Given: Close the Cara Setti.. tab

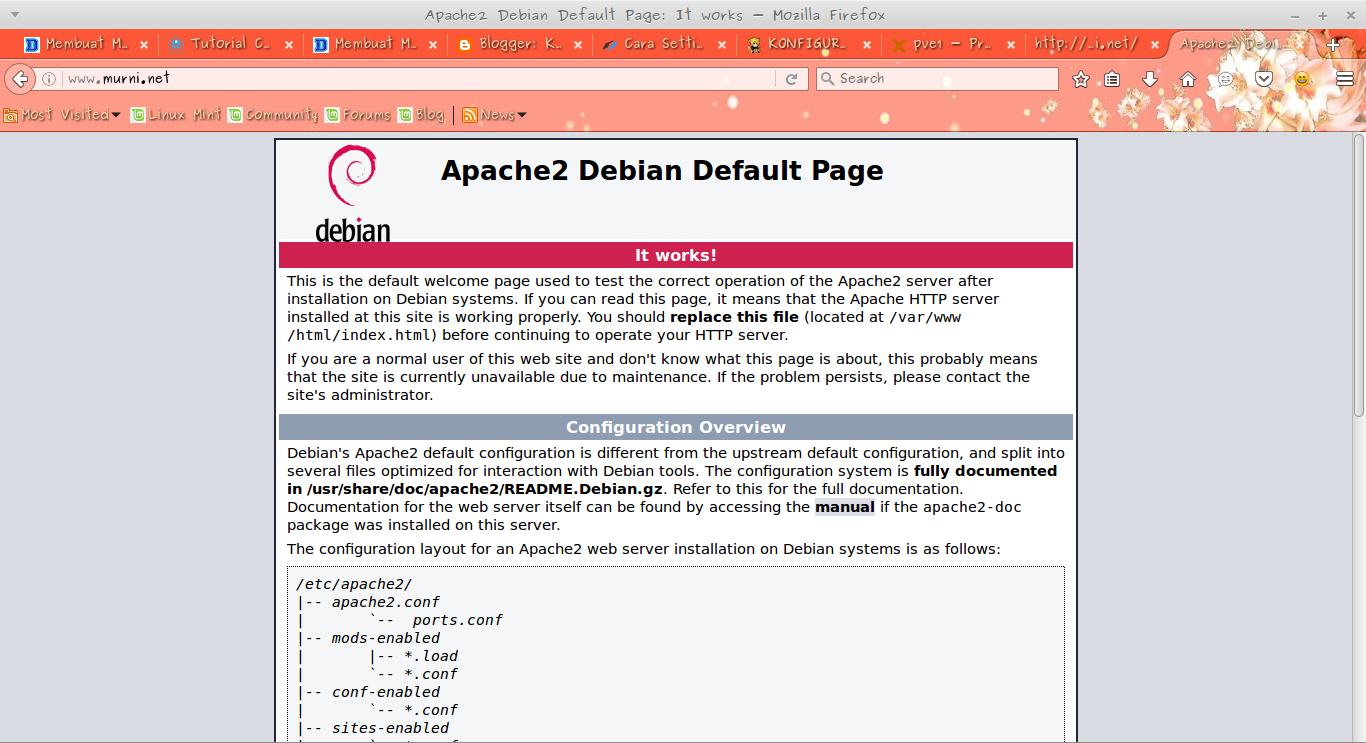Looking at the screenshot, I should point(722,45).
